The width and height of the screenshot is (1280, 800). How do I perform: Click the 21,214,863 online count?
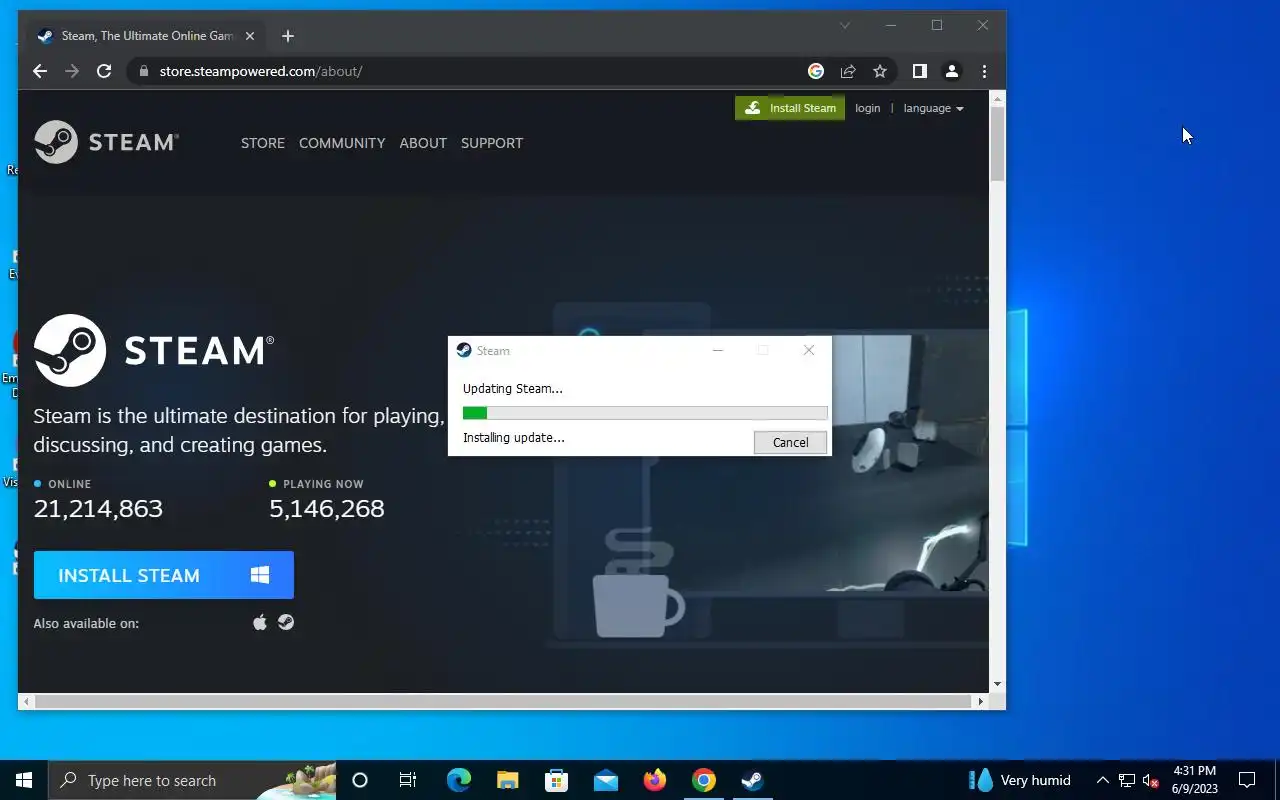coord(98,508)
